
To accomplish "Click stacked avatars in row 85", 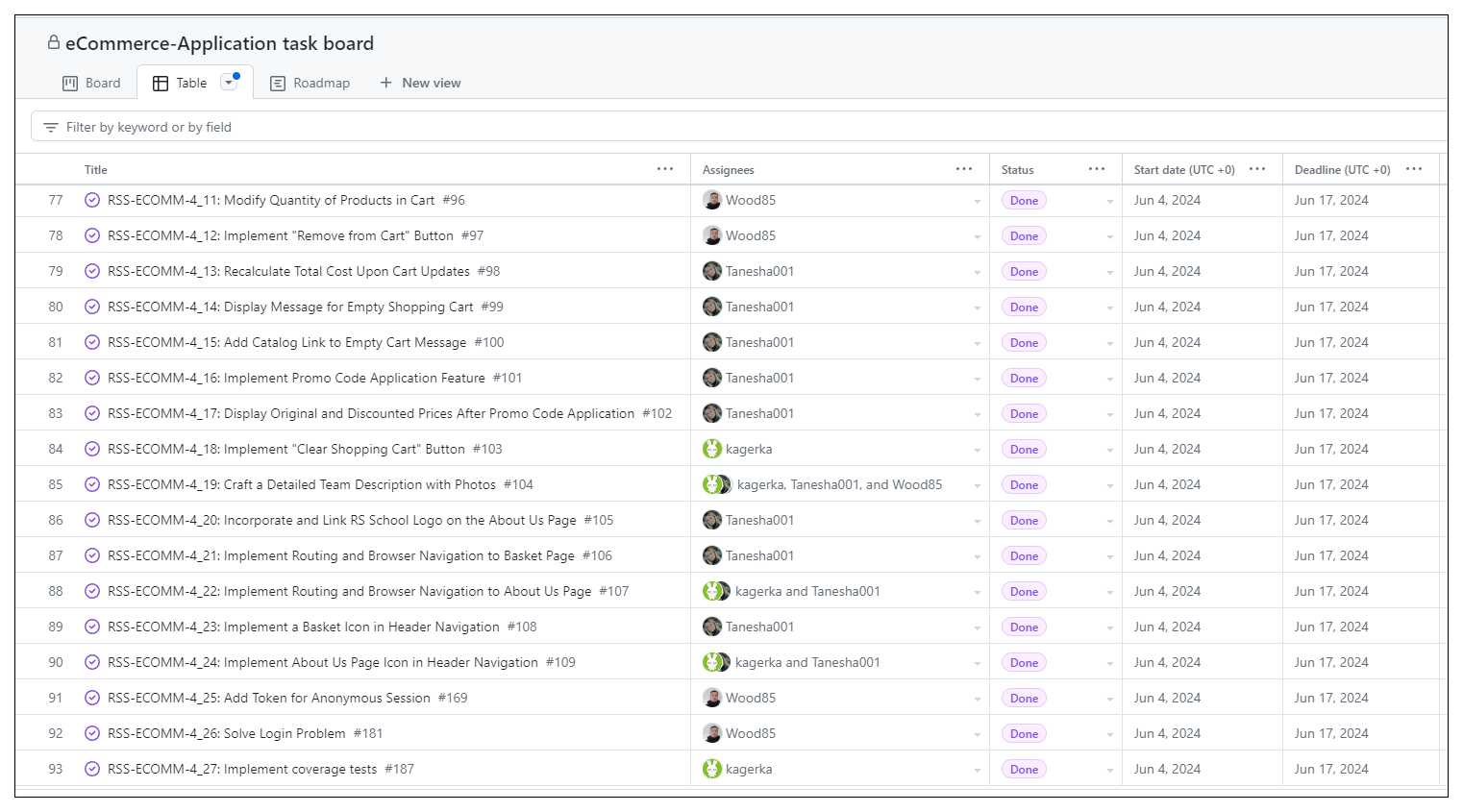I will pos(717,484).
